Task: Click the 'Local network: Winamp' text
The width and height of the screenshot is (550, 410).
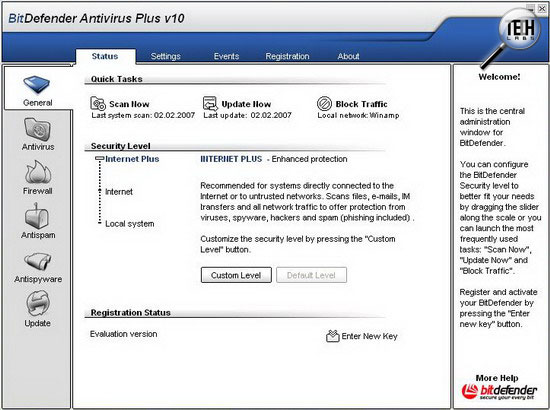Action: pyautogui.click(x=358, y=115)
